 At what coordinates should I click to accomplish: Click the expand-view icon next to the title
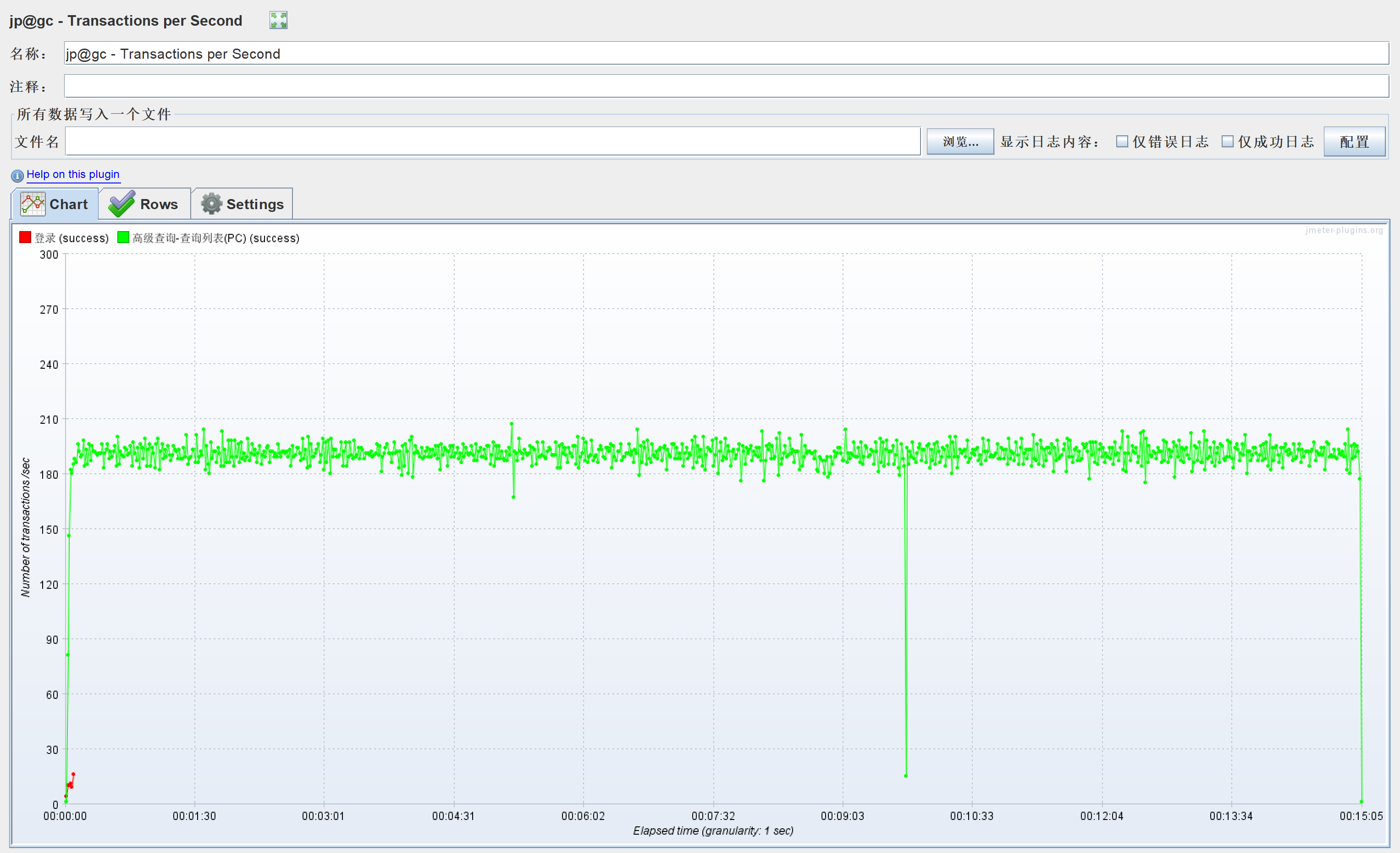(x=278, y=20)
